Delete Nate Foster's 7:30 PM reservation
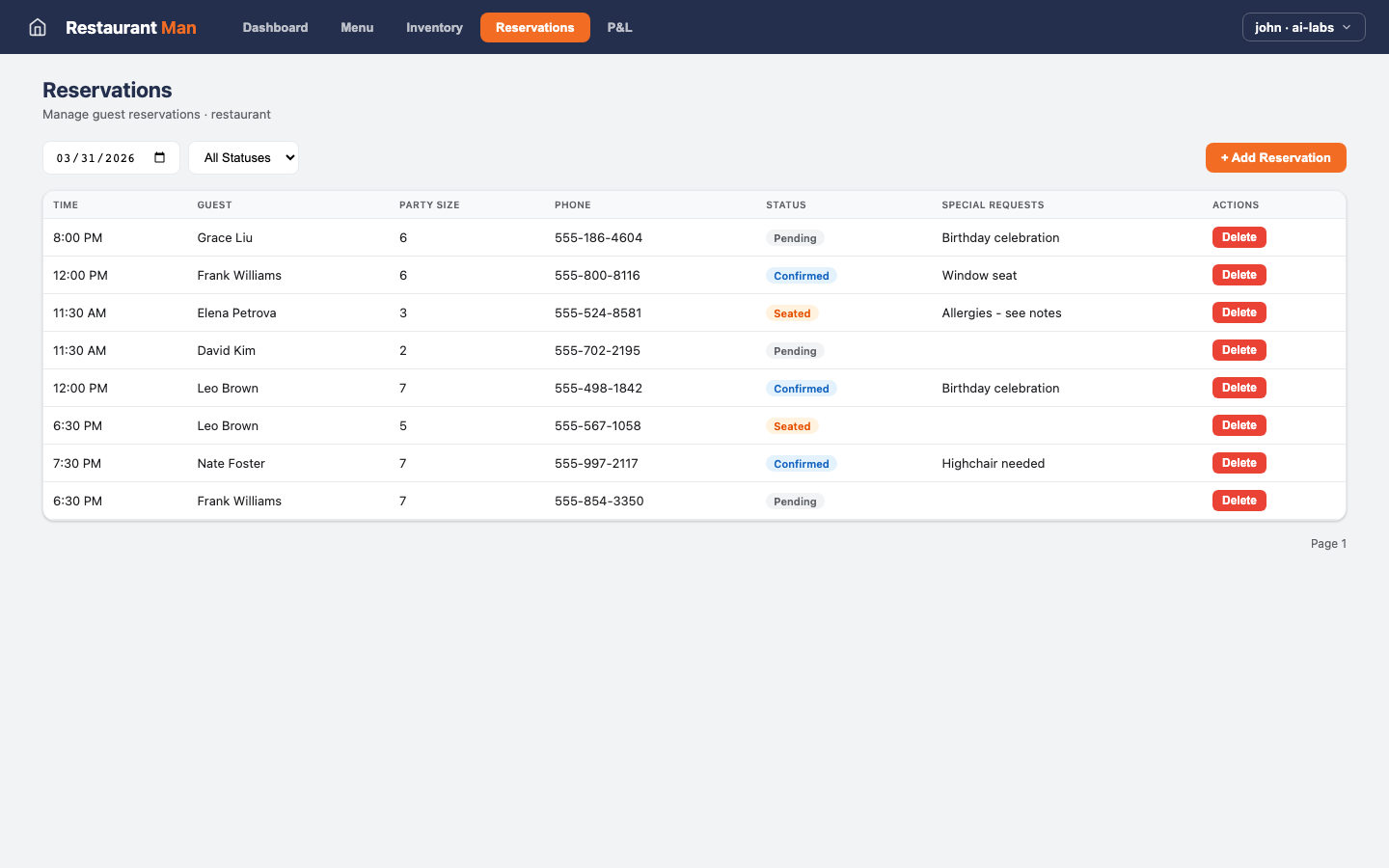This screenshot has height=868, width=1389. coord(1239,462)
